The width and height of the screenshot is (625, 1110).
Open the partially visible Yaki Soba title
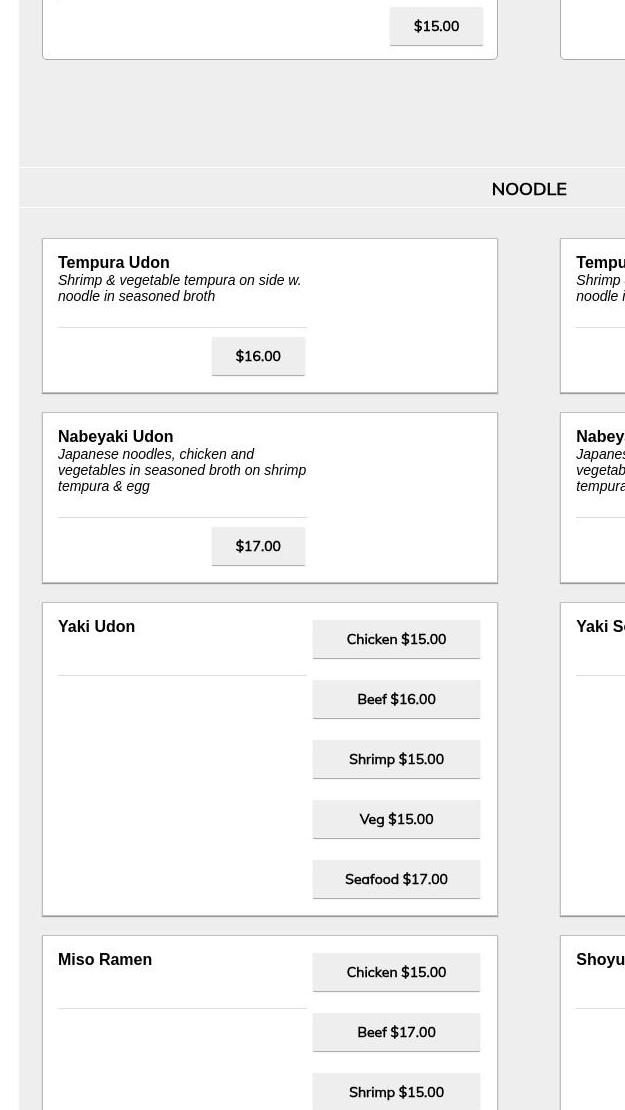(601, 626)
